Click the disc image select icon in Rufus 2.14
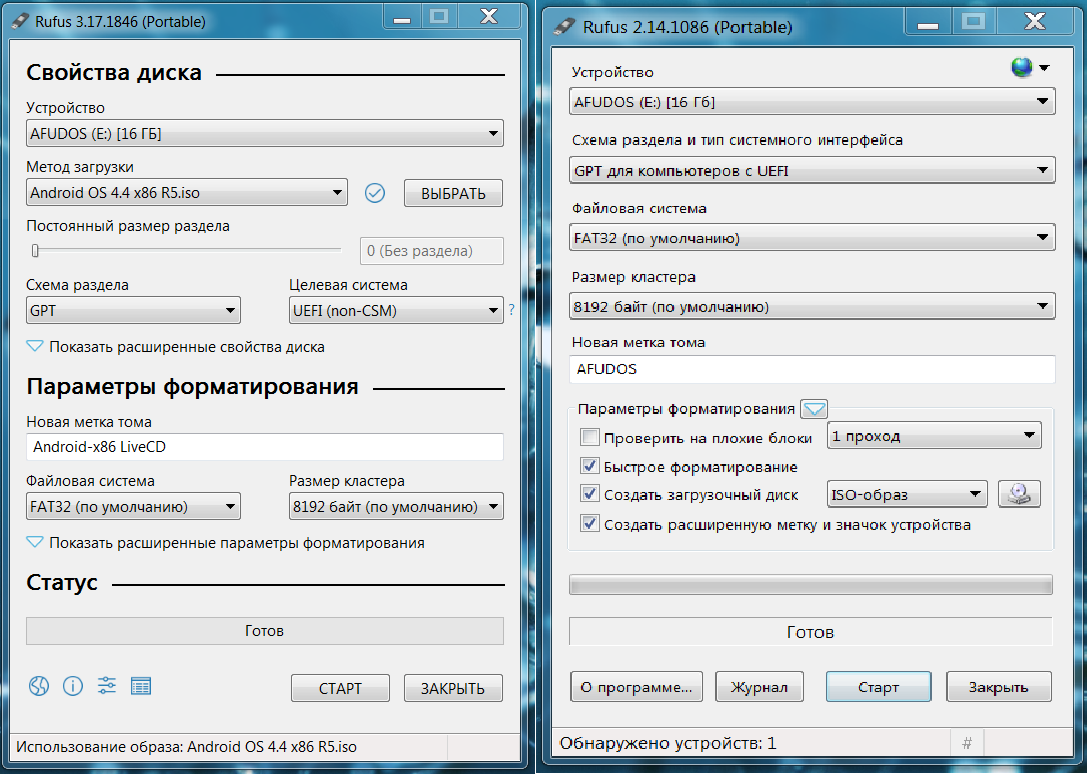This screenshot has width=1087, height=774. [1019, 494]
